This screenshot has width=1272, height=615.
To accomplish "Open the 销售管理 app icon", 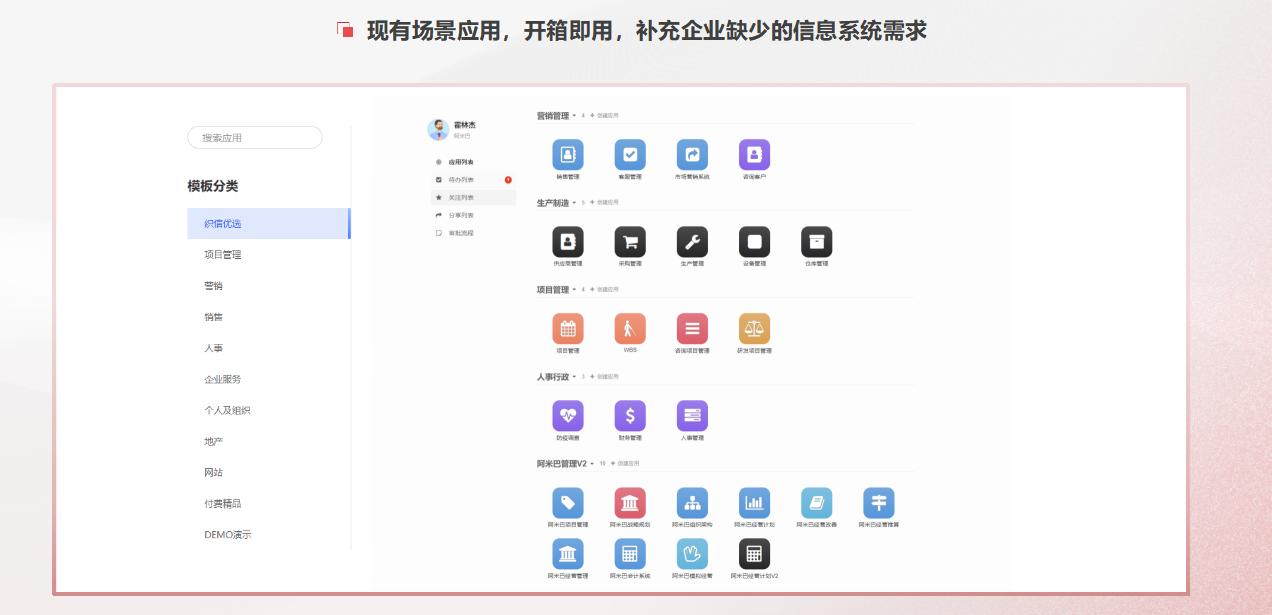I will pyautogui.click(x=568, y=155).
